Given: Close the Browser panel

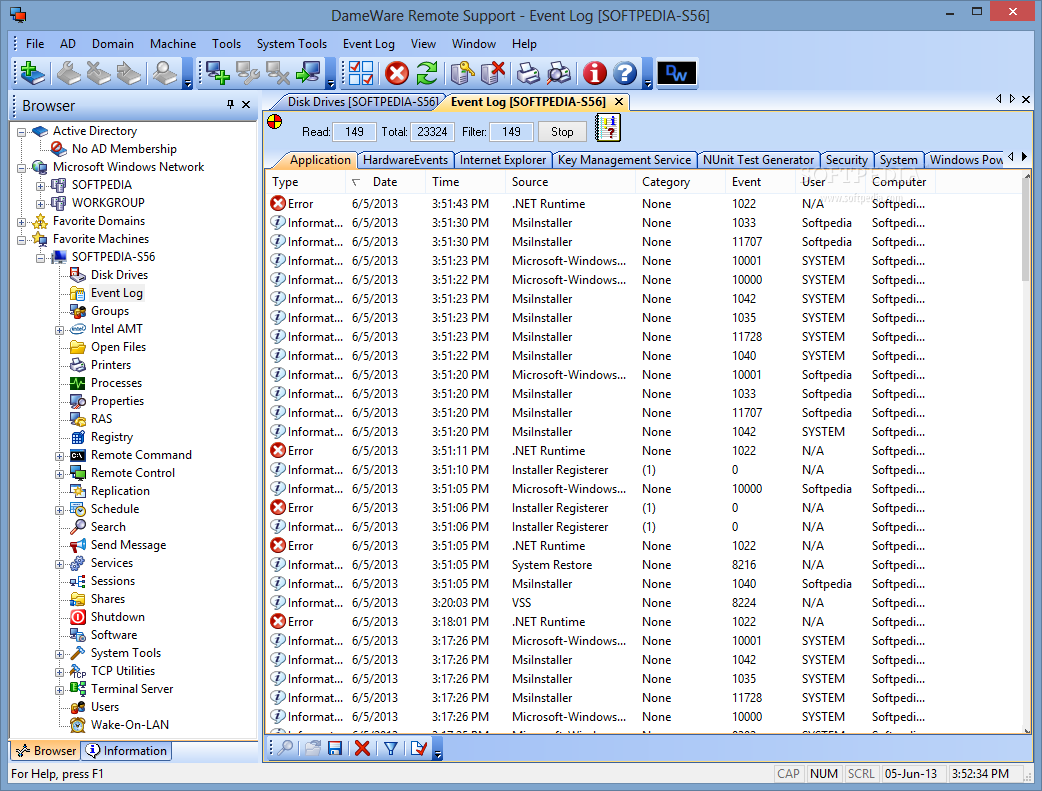Looking at the screenshot, I should coord(246,104).
